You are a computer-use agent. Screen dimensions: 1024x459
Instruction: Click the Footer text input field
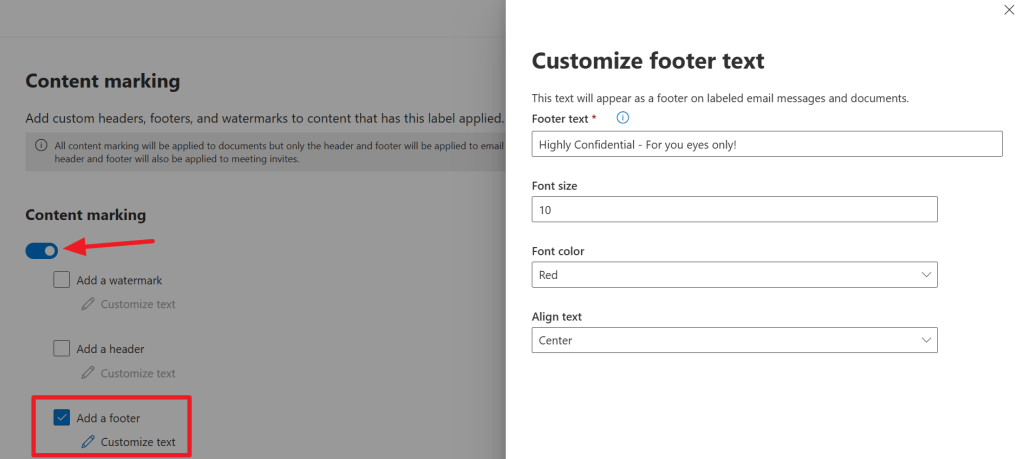tap(766, 144)
